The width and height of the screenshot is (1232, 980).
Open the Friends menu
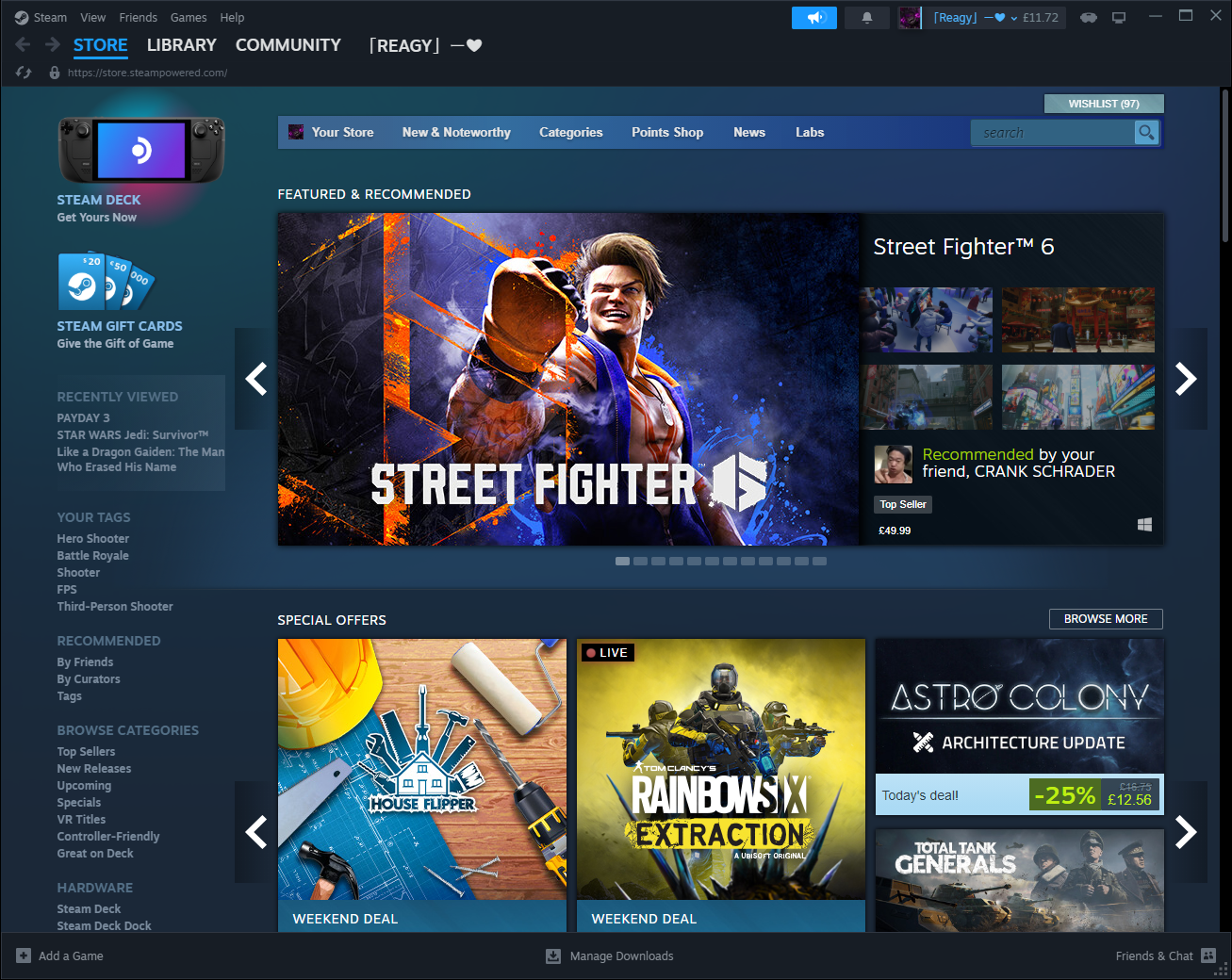click(138, 17)
